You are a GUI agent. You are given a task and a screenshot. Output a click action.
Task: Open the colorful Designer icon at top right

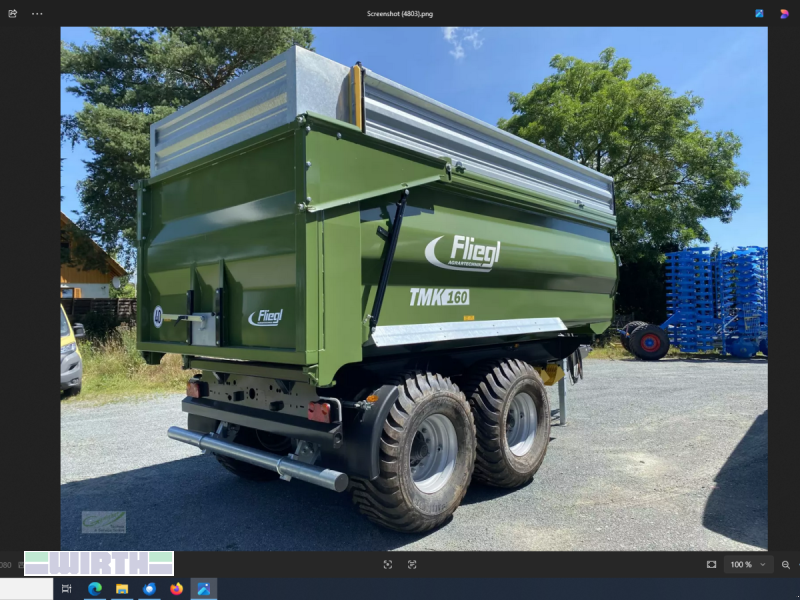click(x=784, y=14)
